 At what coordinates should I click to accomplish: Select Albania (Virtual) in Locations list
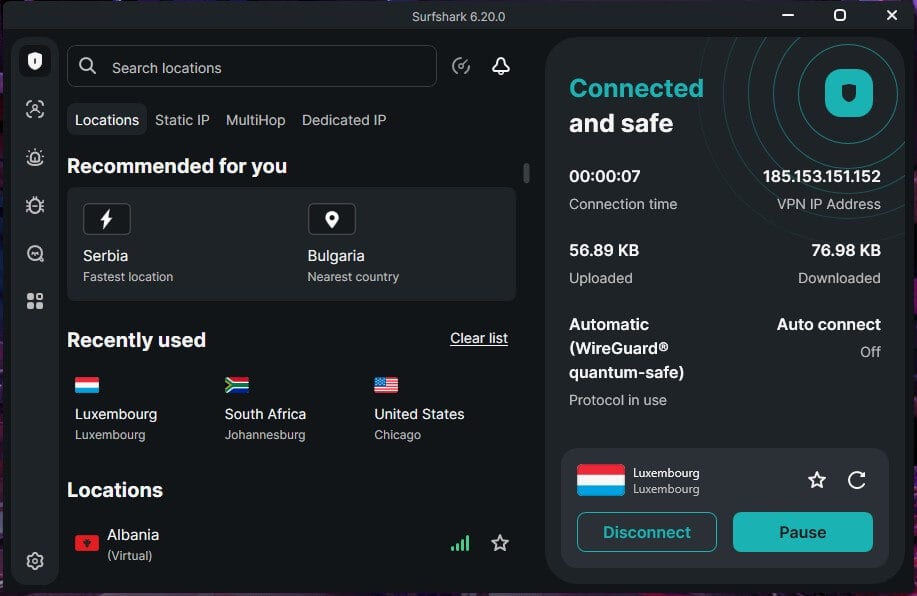pyautogui.click(x=291, y=544)
